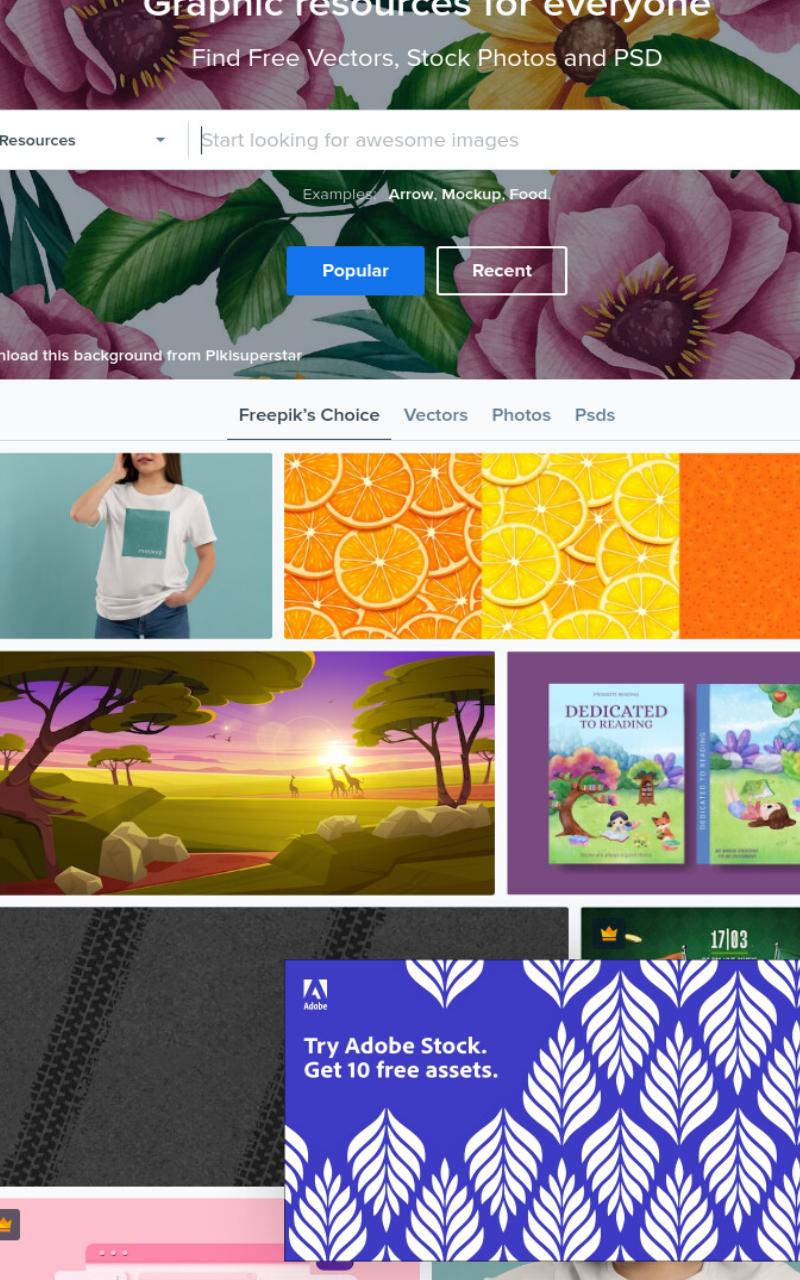800x1280 pixels.
Task: Open the savanna sunset giraffes illustration
Action: (x=246, y=773)
